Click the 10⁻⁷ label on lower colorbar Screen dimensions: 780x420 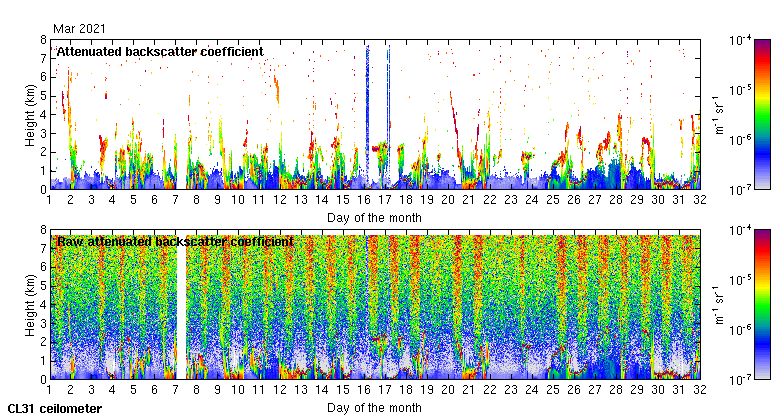tap(742, 379)
